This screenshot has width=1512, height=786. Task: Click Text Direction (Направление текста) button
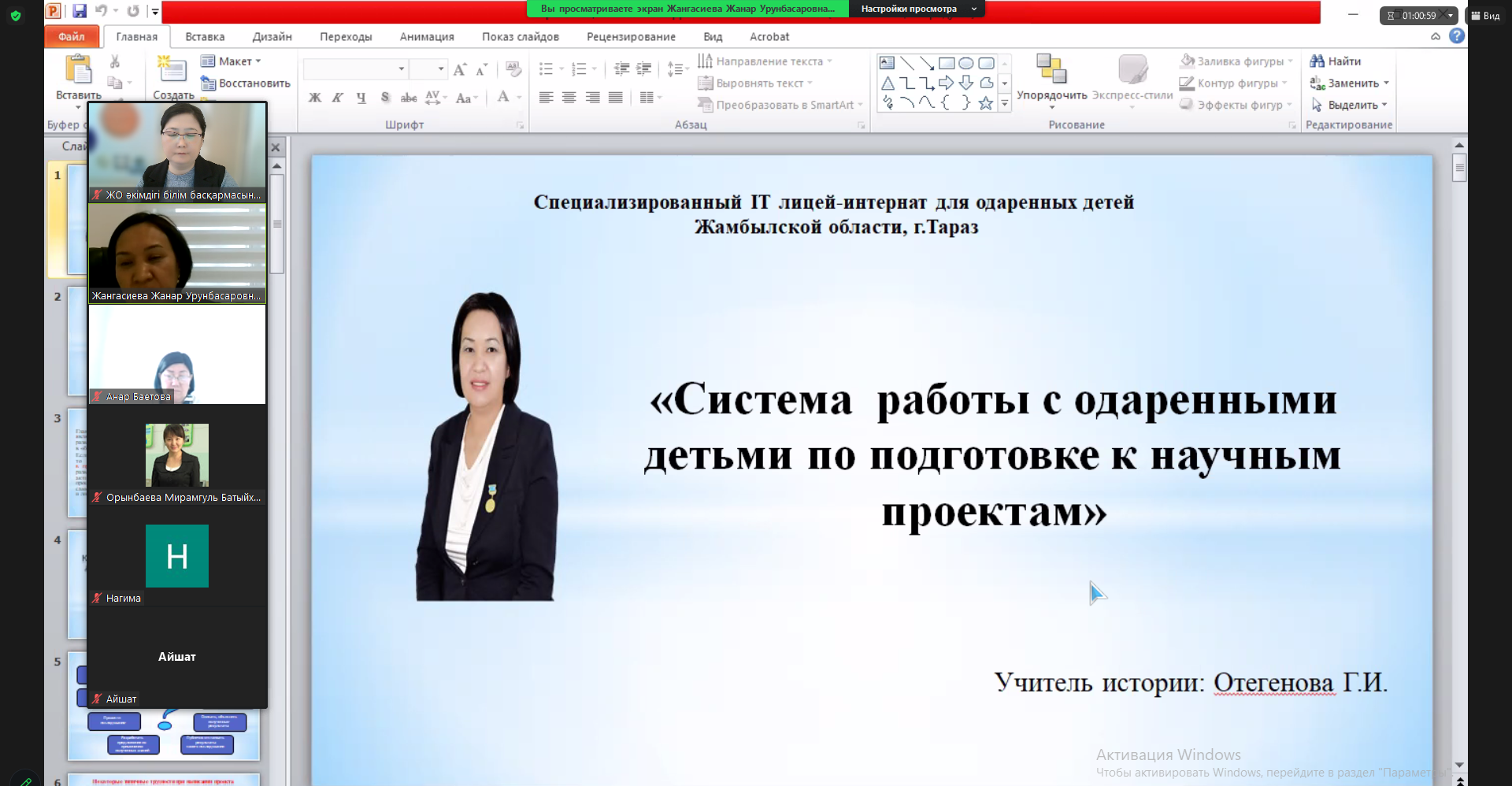[x=764, y=61]
